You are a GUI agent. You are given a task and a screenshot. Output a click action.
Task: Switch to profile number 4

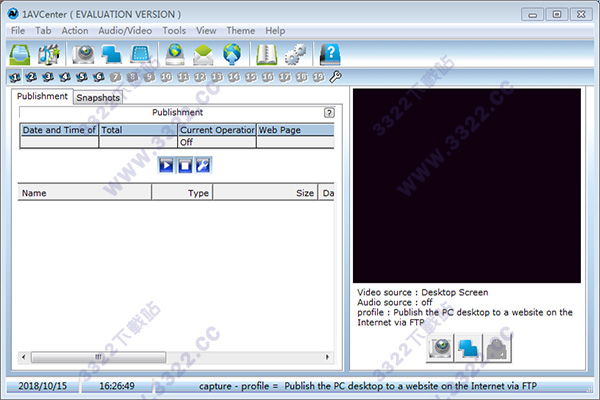tap(65, 77)
